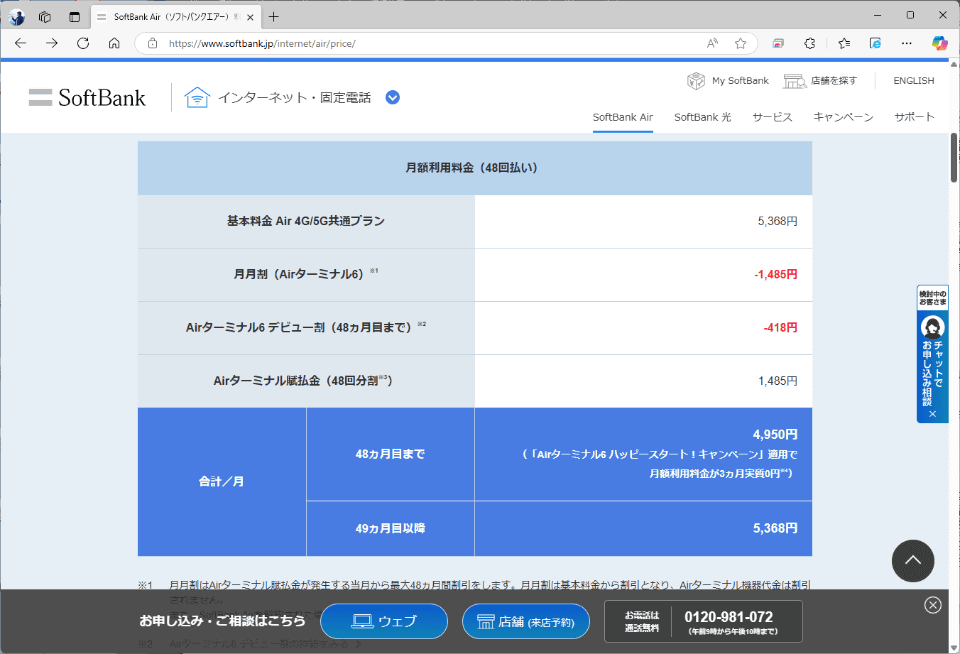Click the browser Back arrow
This screenshot has width=960, height=654.
[x=20, y=43]
